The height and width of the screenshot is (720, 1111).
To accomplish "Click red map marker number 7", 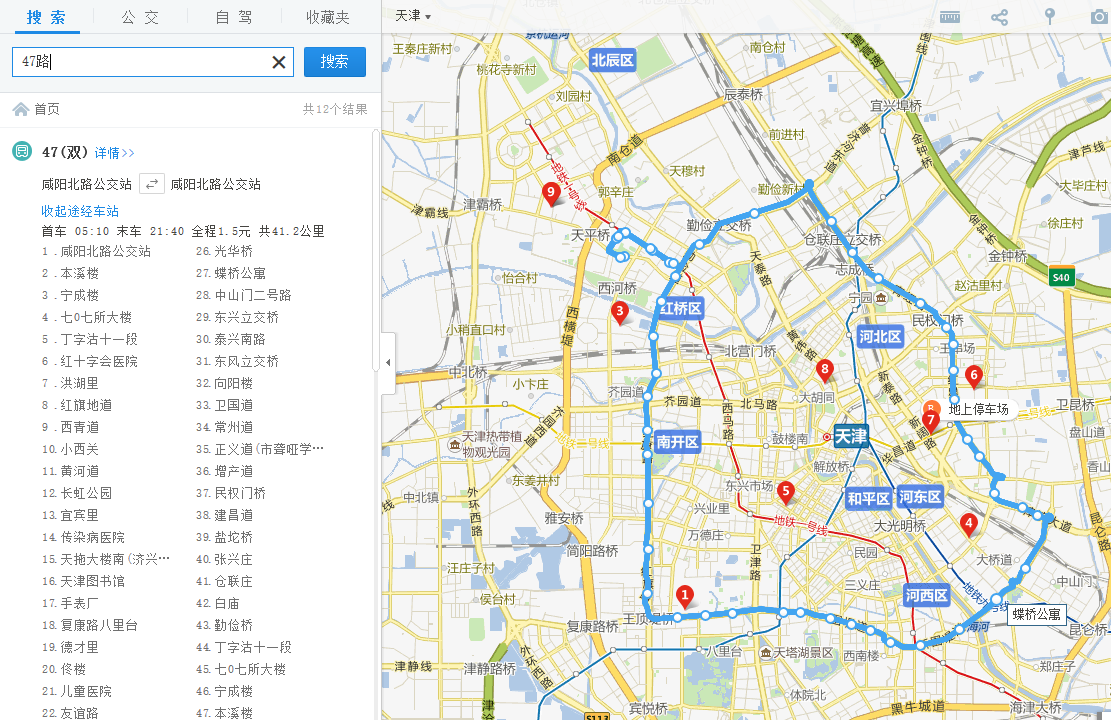I will tap(931, 421).
